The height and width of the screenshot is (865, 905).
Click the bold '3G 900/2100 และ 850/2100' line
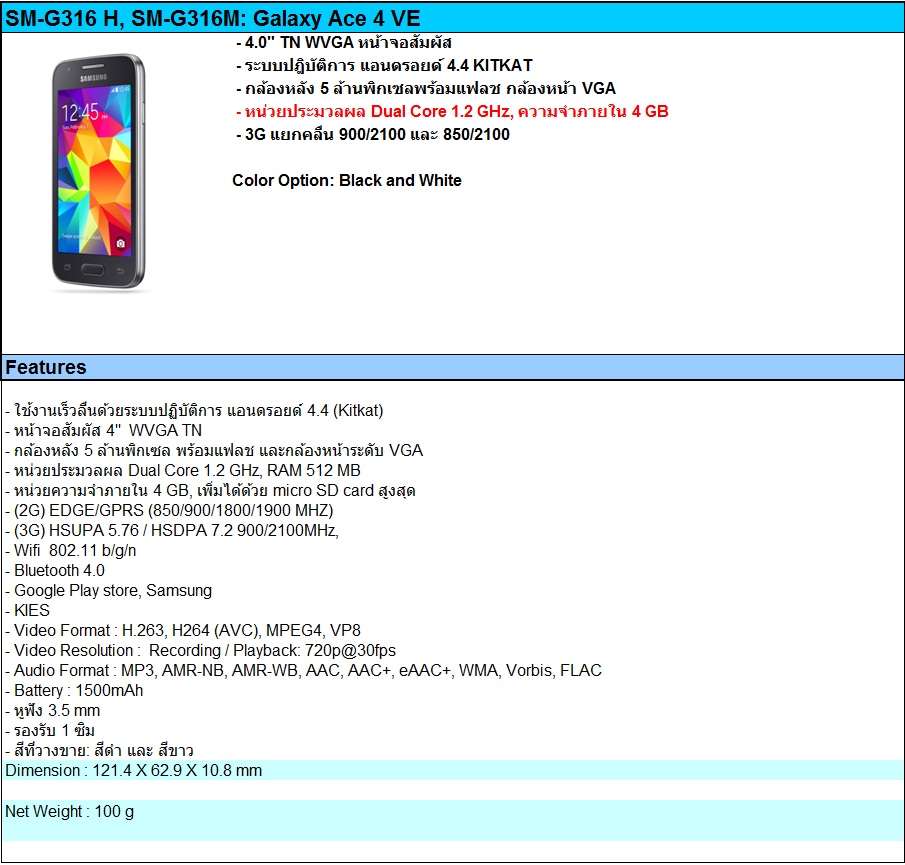point(373,134)
